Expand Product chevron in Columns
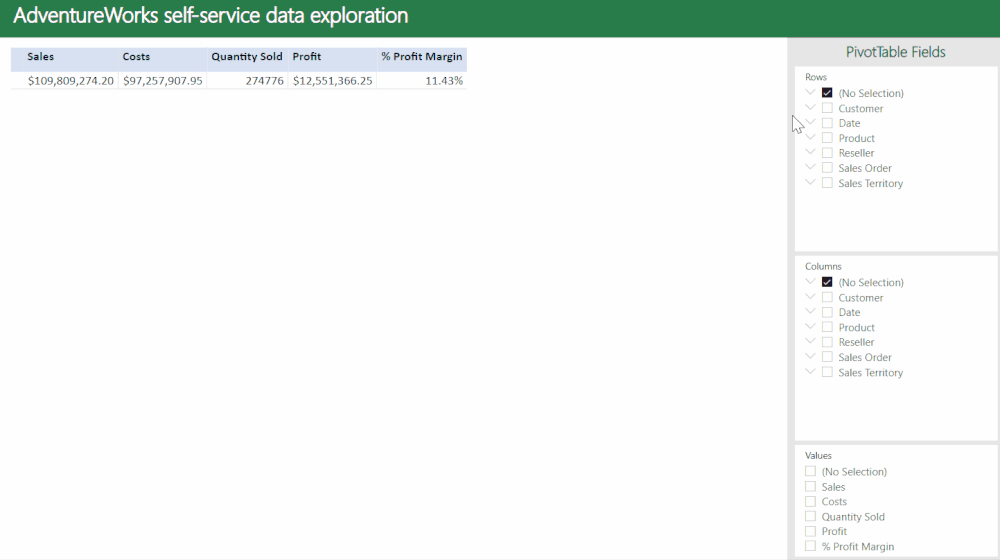 (811, 327)
